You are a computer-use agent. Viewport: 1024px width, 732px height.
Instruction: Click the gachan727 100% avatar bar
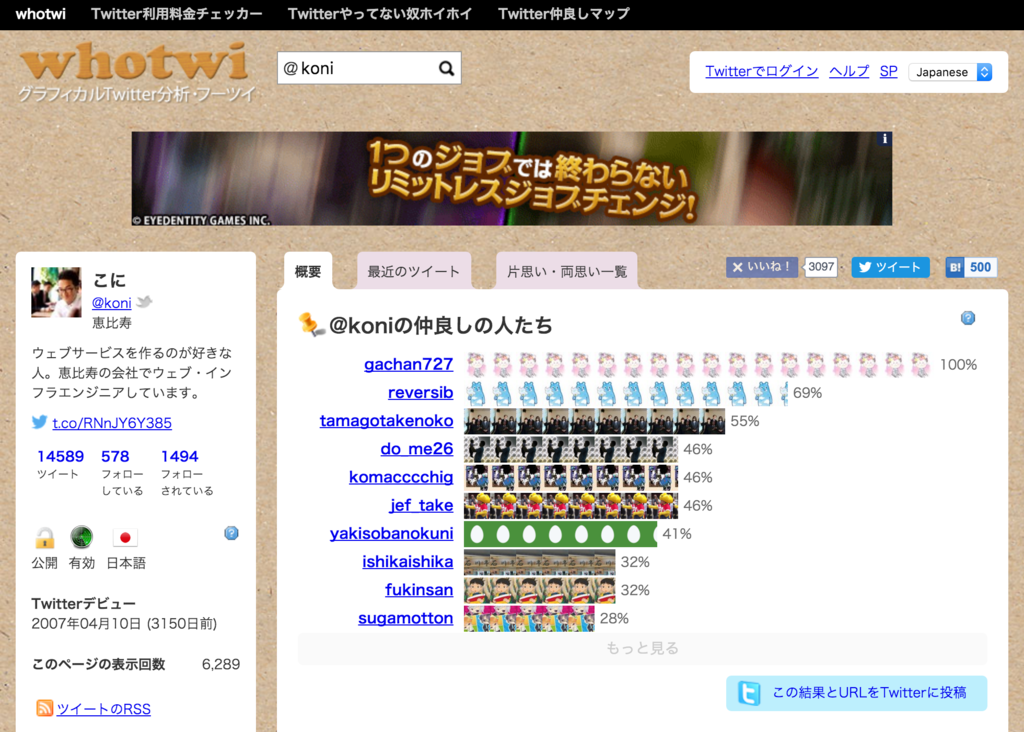699,364
